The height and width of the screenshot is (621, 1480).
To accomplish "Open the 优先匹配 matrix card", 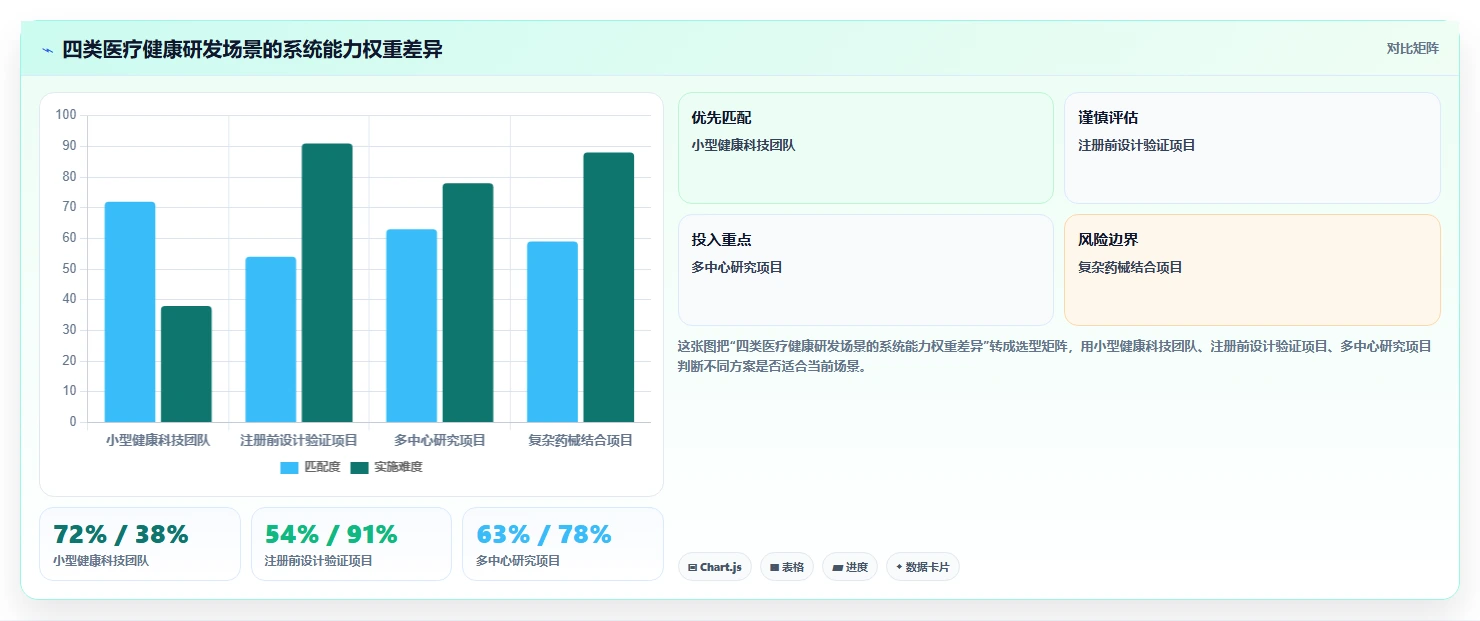I will pos(866,148).
